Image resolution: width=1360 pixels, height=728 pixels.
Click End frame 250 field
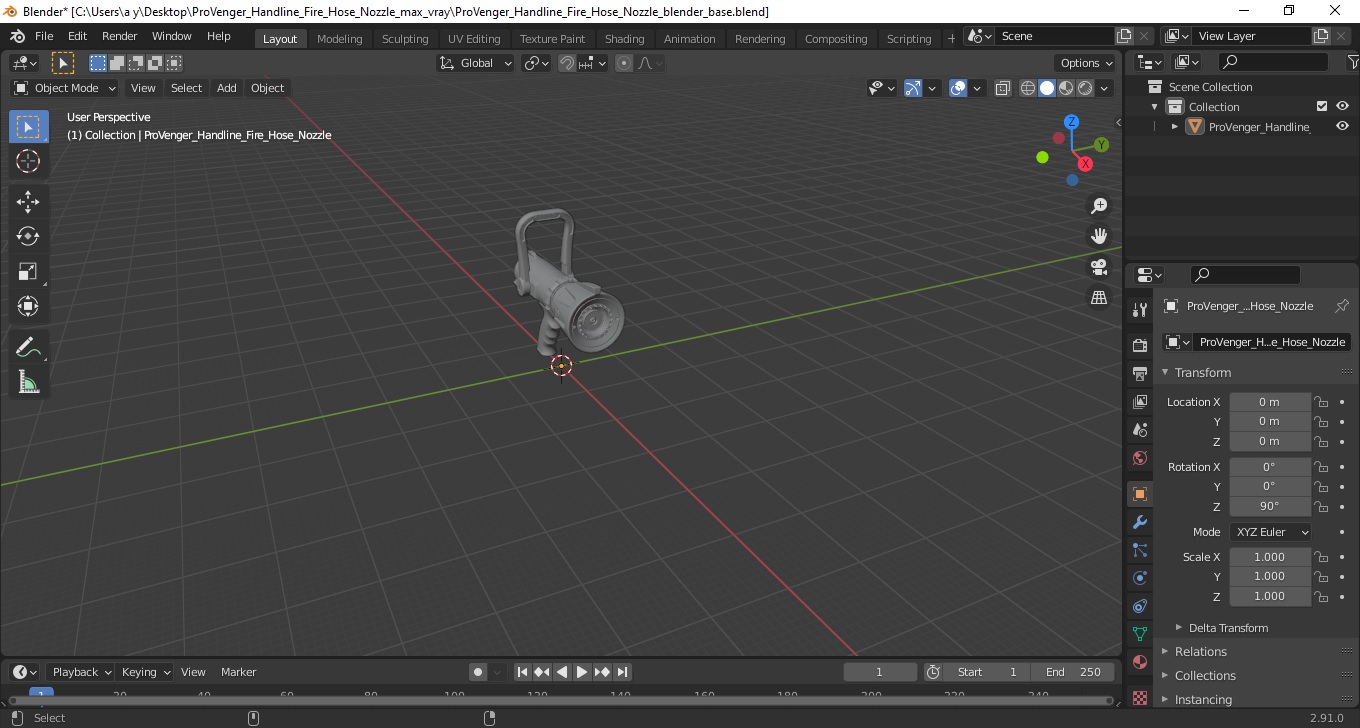[x=1073, y=672]
